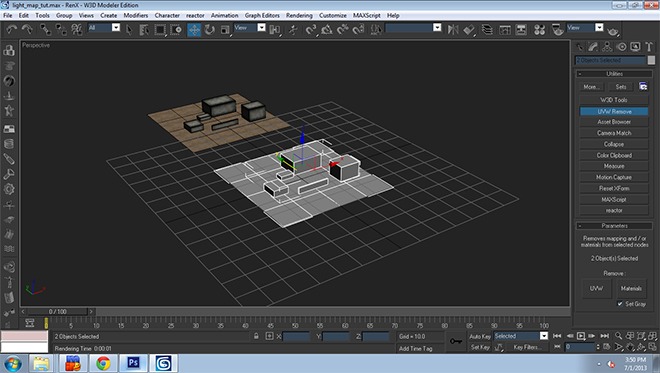This screenshot has width=660, height=373.
Task: Open the File menu
Action: point(8,15)
